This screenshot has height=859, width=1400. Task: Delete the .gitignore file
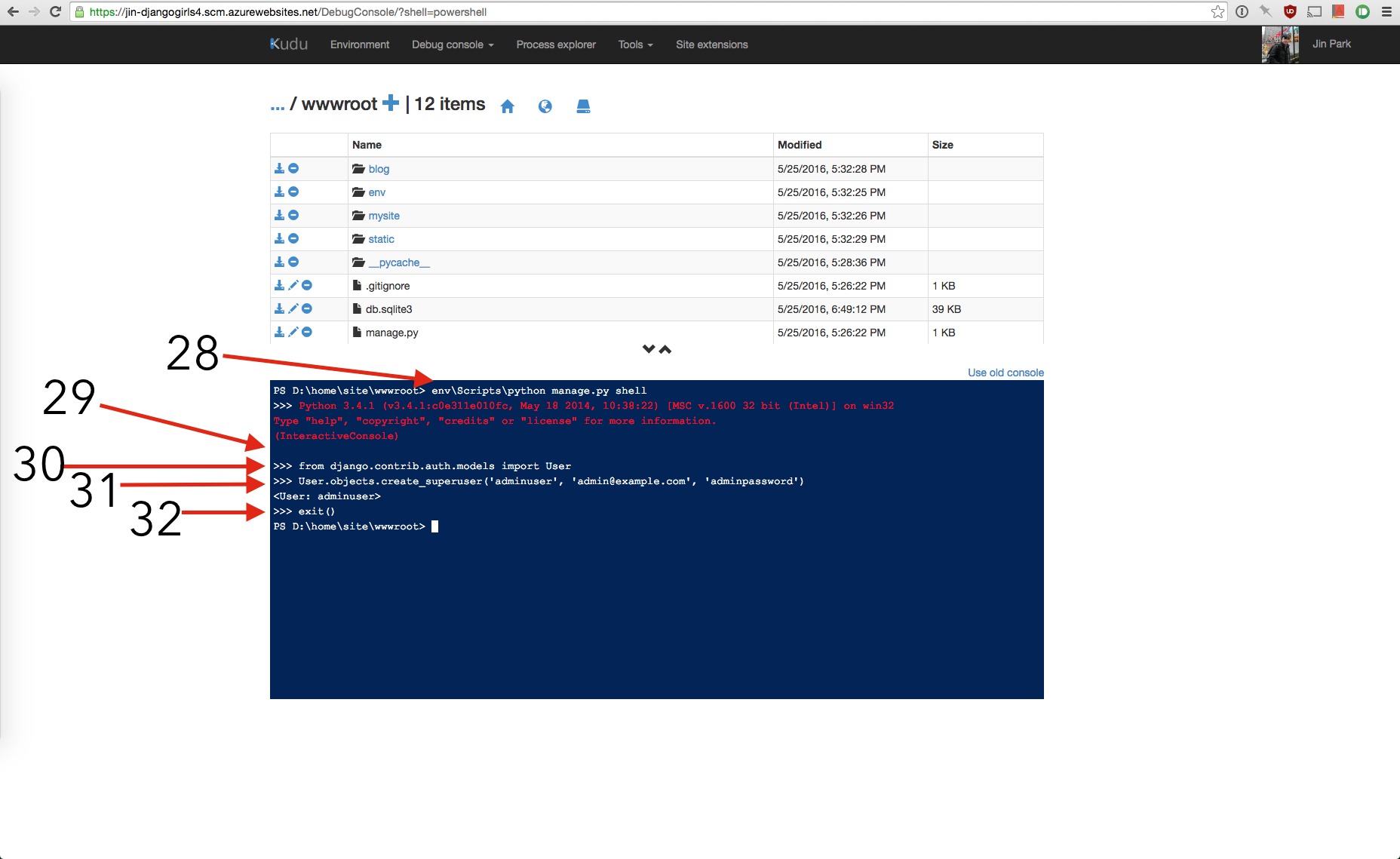coord(307,286)
